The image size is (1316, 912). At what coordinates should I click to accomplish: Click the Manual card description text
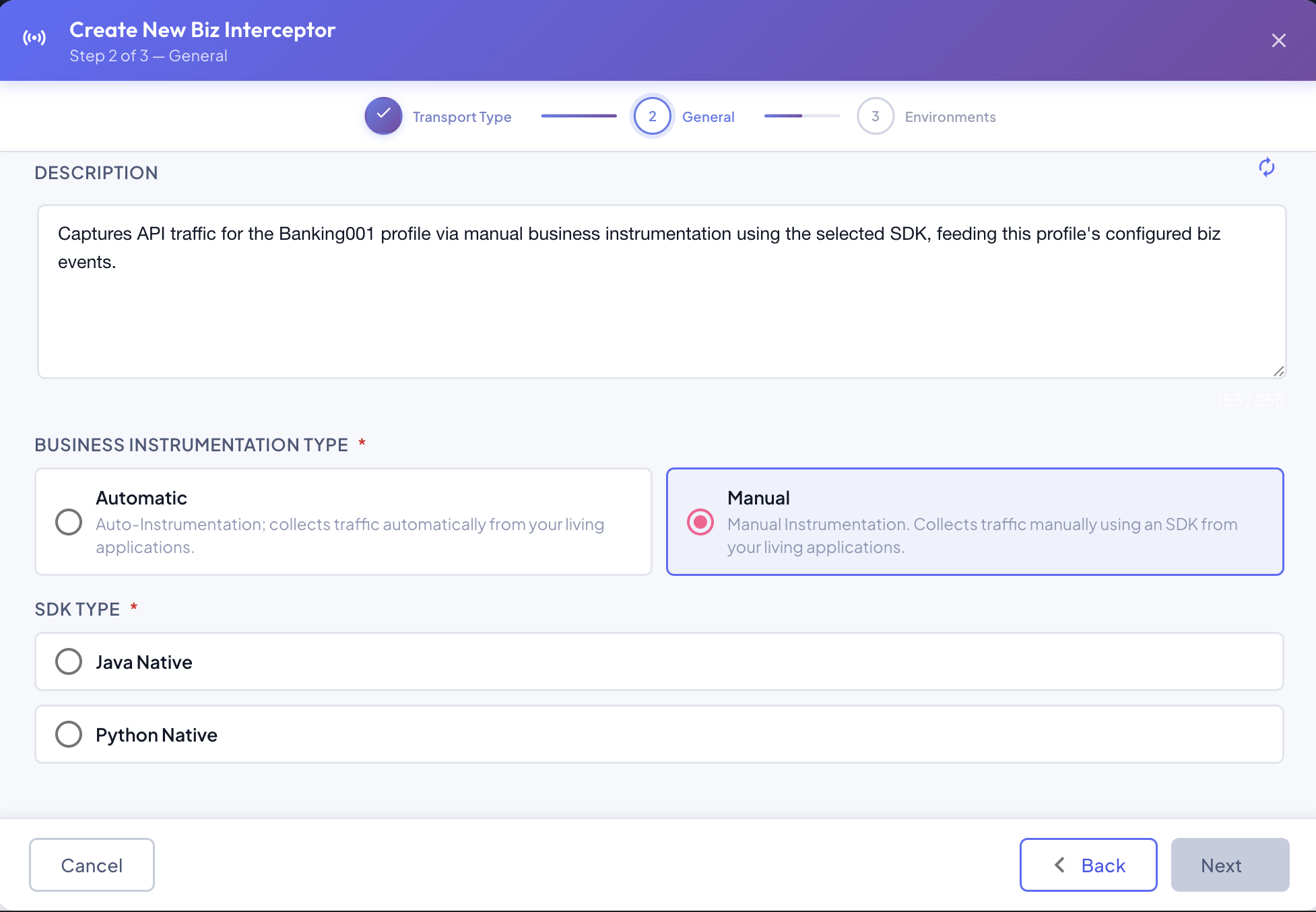982,535
